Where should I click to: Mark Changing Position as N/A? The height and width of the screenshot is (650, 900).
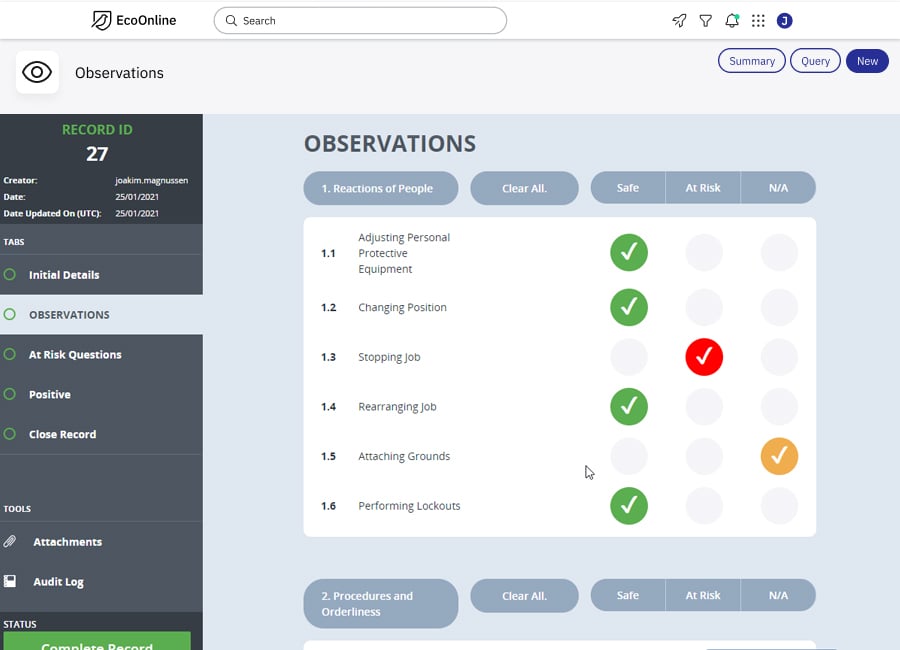point(779,307)
